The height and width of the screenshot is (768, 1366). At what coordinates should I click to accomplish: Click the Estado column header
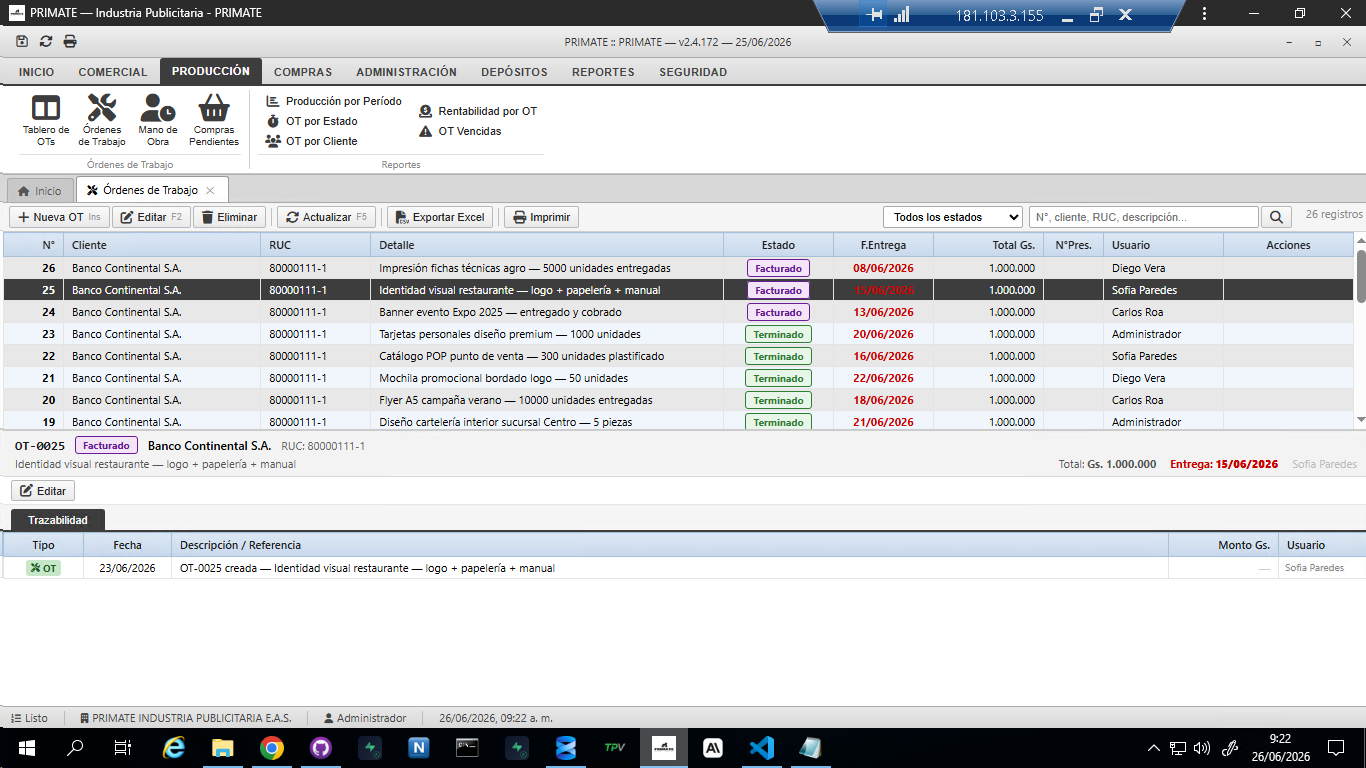pos(778,245)
